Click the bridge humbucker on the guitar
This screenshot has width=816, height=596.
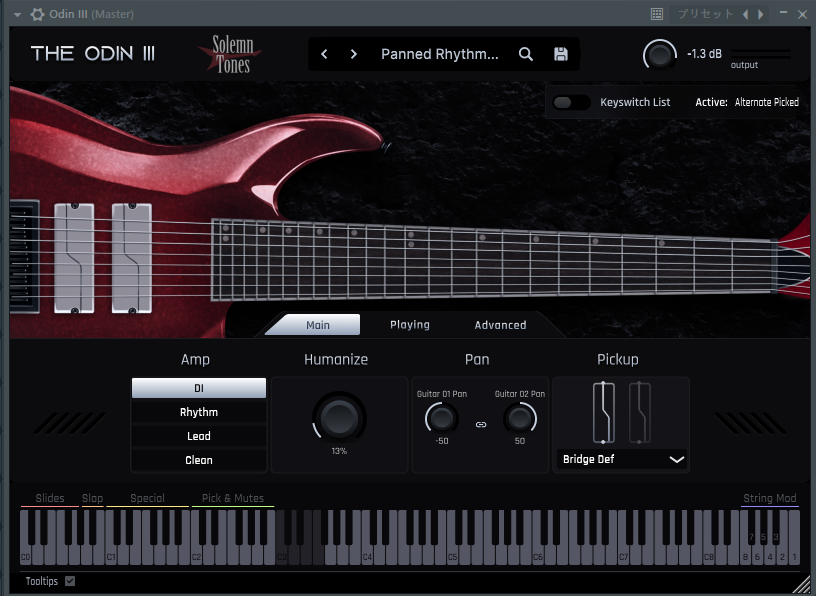point(74,258)
